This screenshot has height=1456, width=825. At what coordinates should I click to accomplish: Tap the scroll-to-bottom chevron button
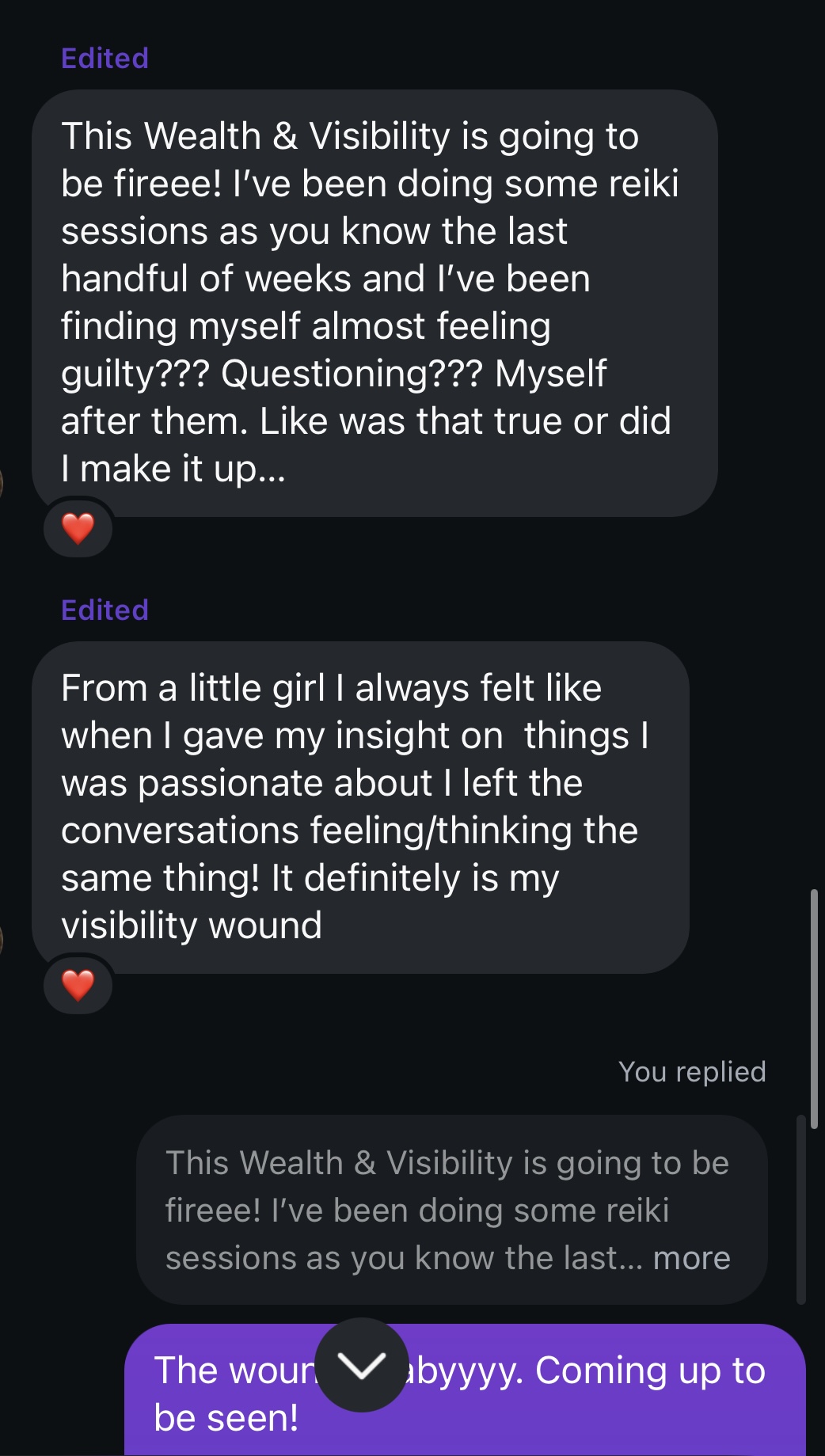click(x=362, y=1364)
